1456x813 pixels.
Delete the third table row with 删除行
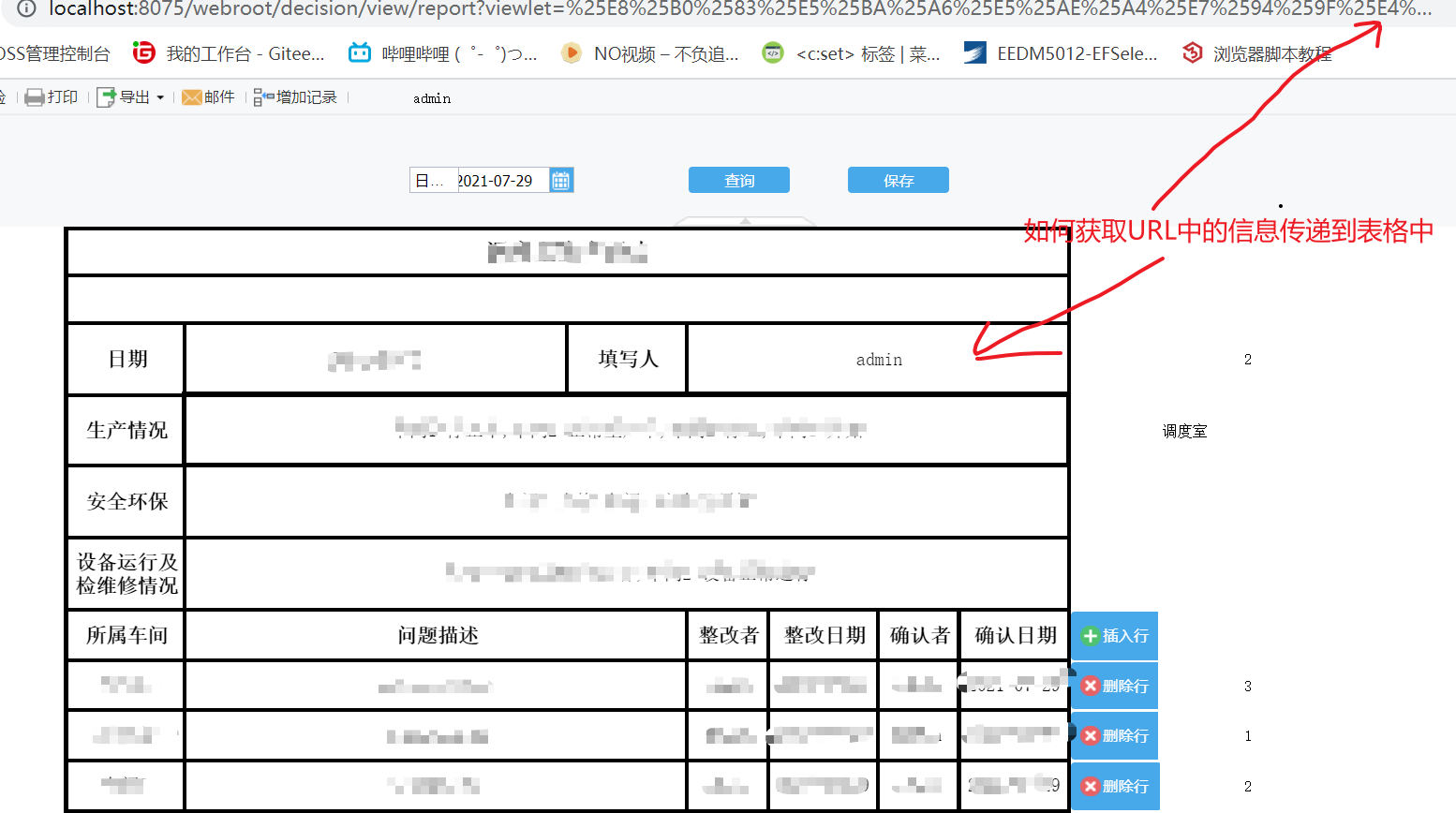tap(1115, 787)
